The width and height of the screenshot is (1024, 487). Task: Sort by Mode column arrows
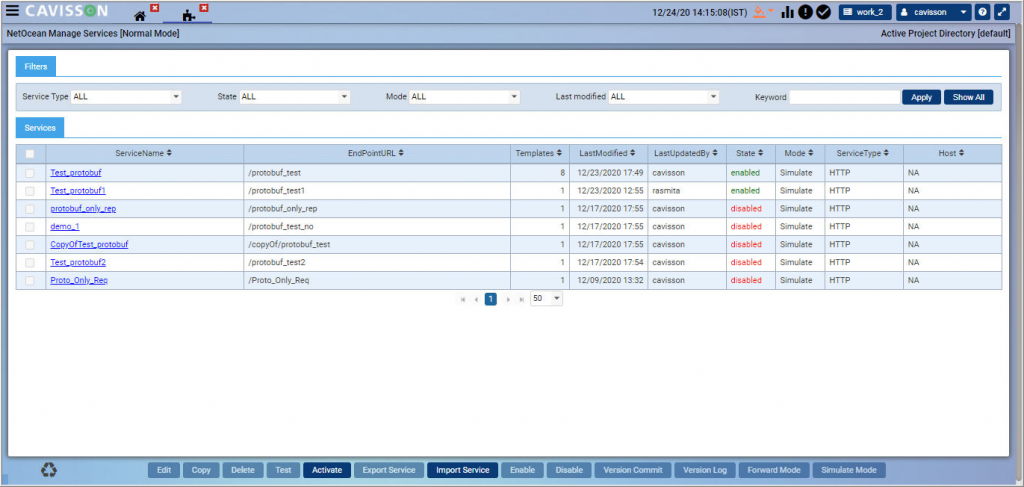pyautogui.click(x=810, y=153)
